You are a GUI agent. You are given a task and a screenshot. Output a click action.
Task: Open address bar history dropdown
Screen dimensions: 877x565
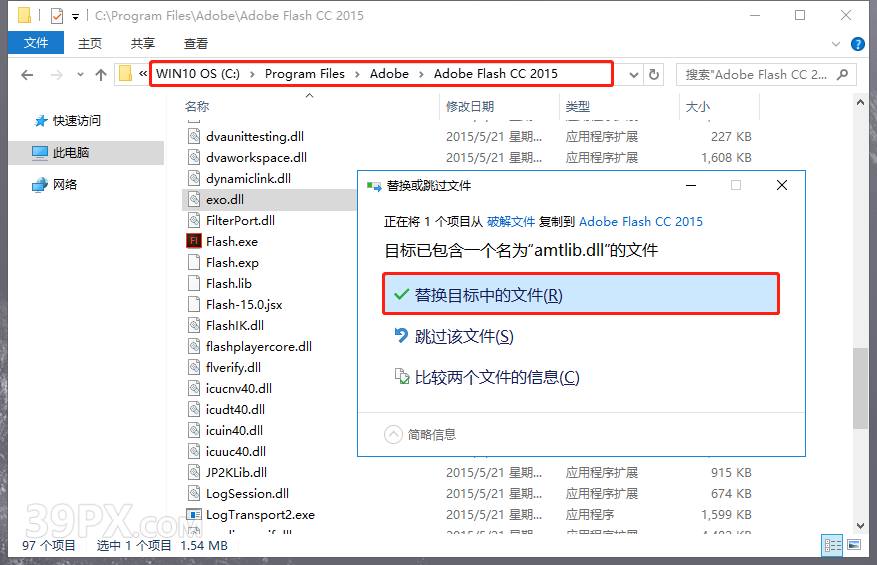click(633, 74)
